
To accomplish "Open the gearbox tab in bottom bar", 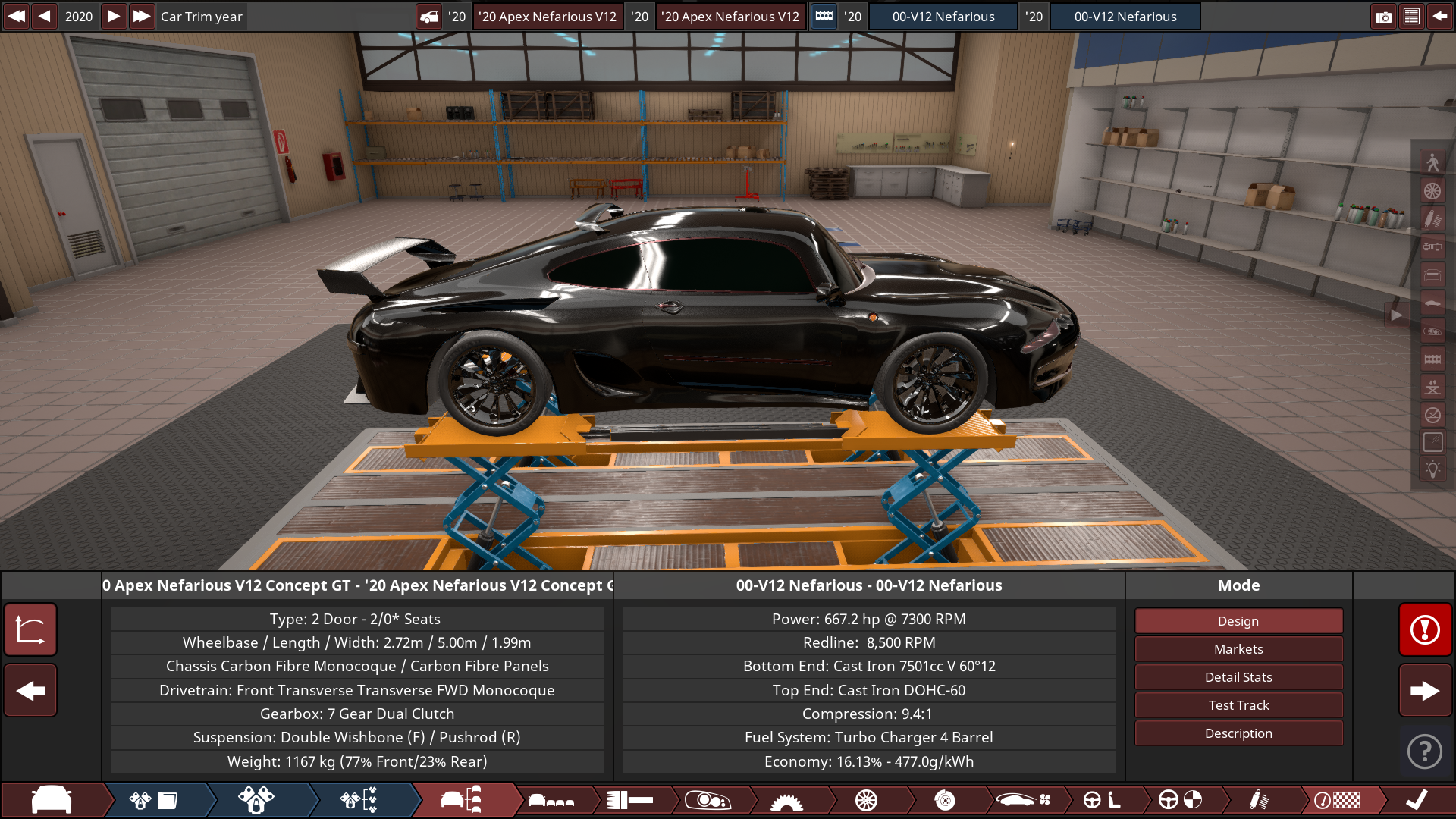I will pyautogui.click(x=786, y=800).
